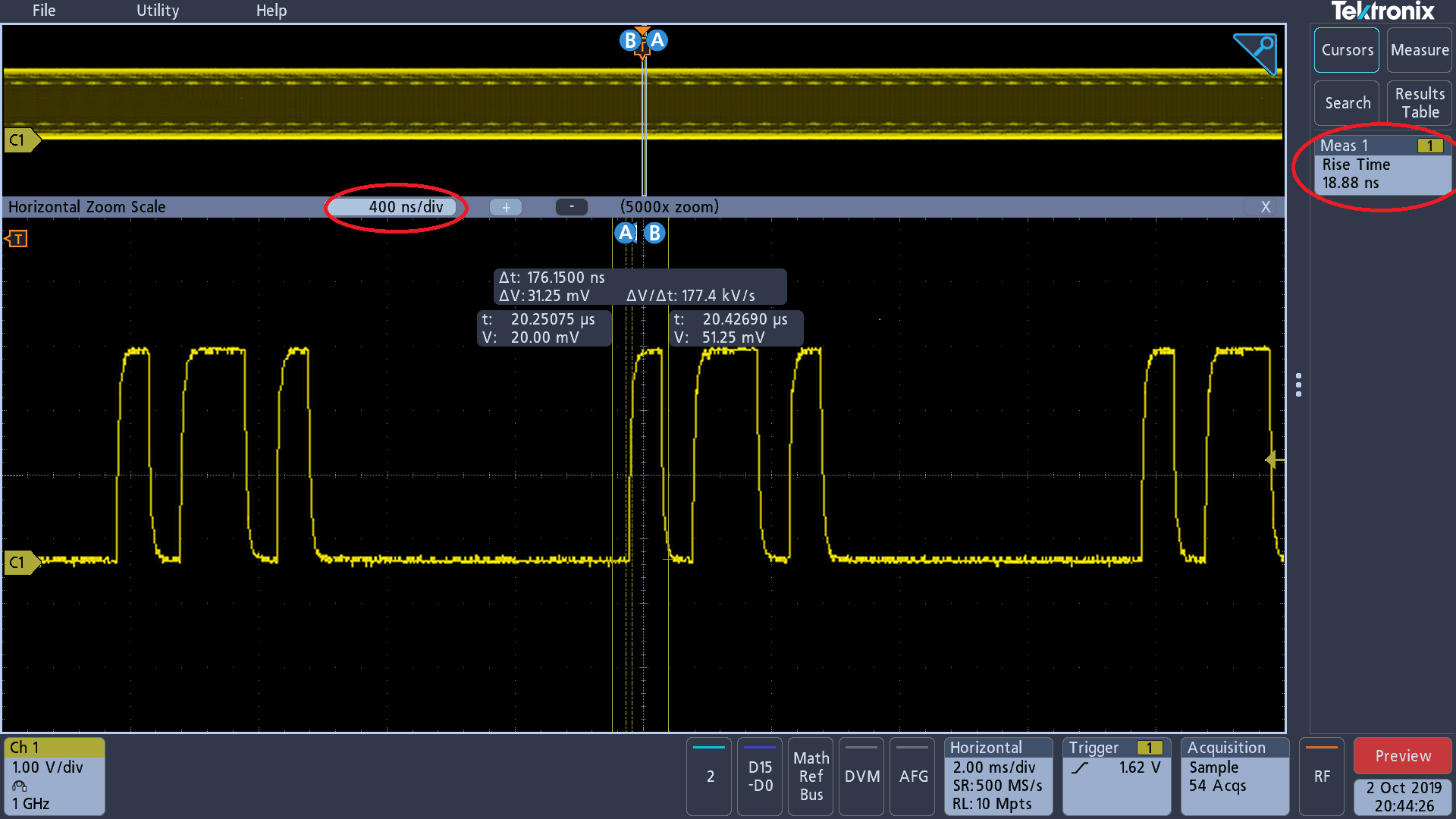Open the Utility menu

158,11
